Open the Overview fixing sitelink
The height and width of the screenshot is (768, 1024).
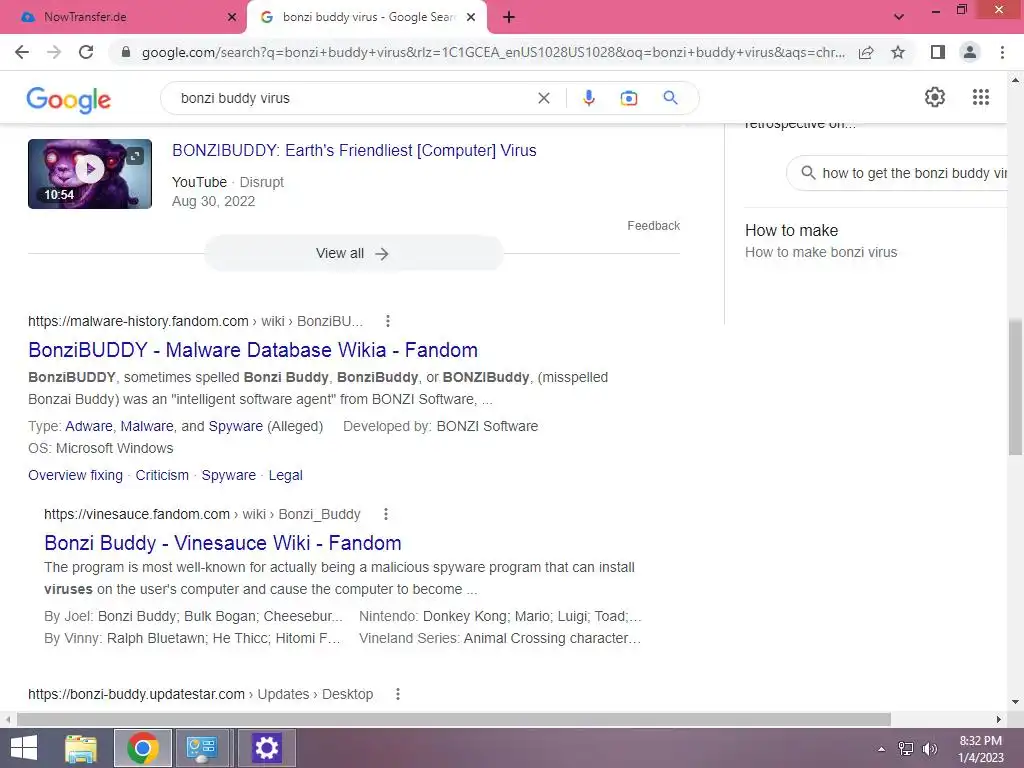[x=75, y=475]
